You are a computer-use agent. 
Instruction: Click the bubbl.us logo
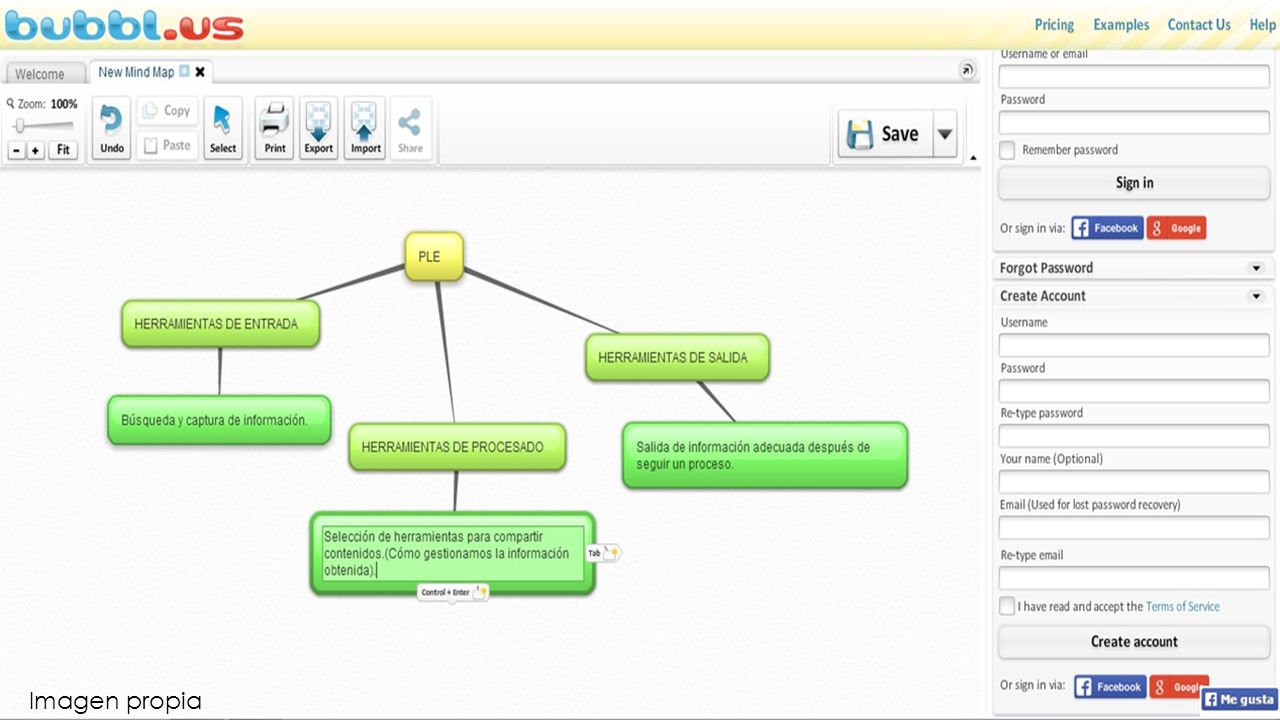coord(125,25)
